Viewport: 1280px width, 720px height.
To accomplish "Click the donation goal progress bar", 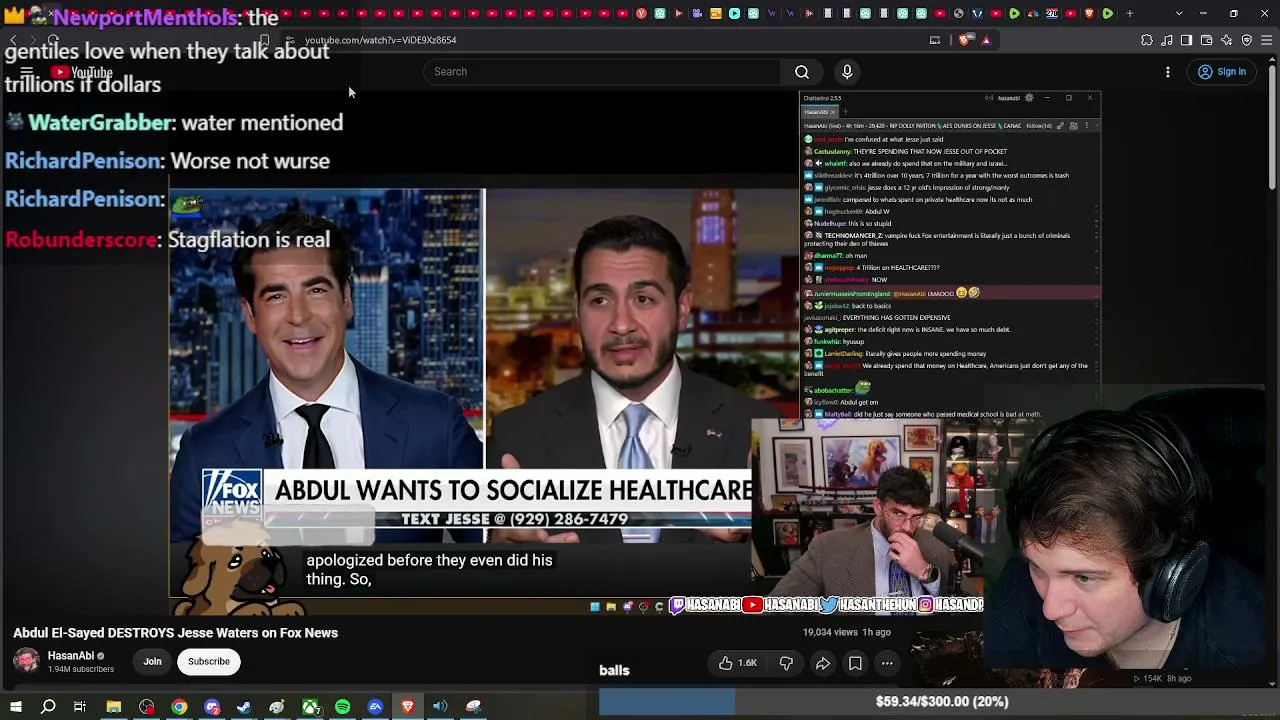I will click(x=939, y=702).
